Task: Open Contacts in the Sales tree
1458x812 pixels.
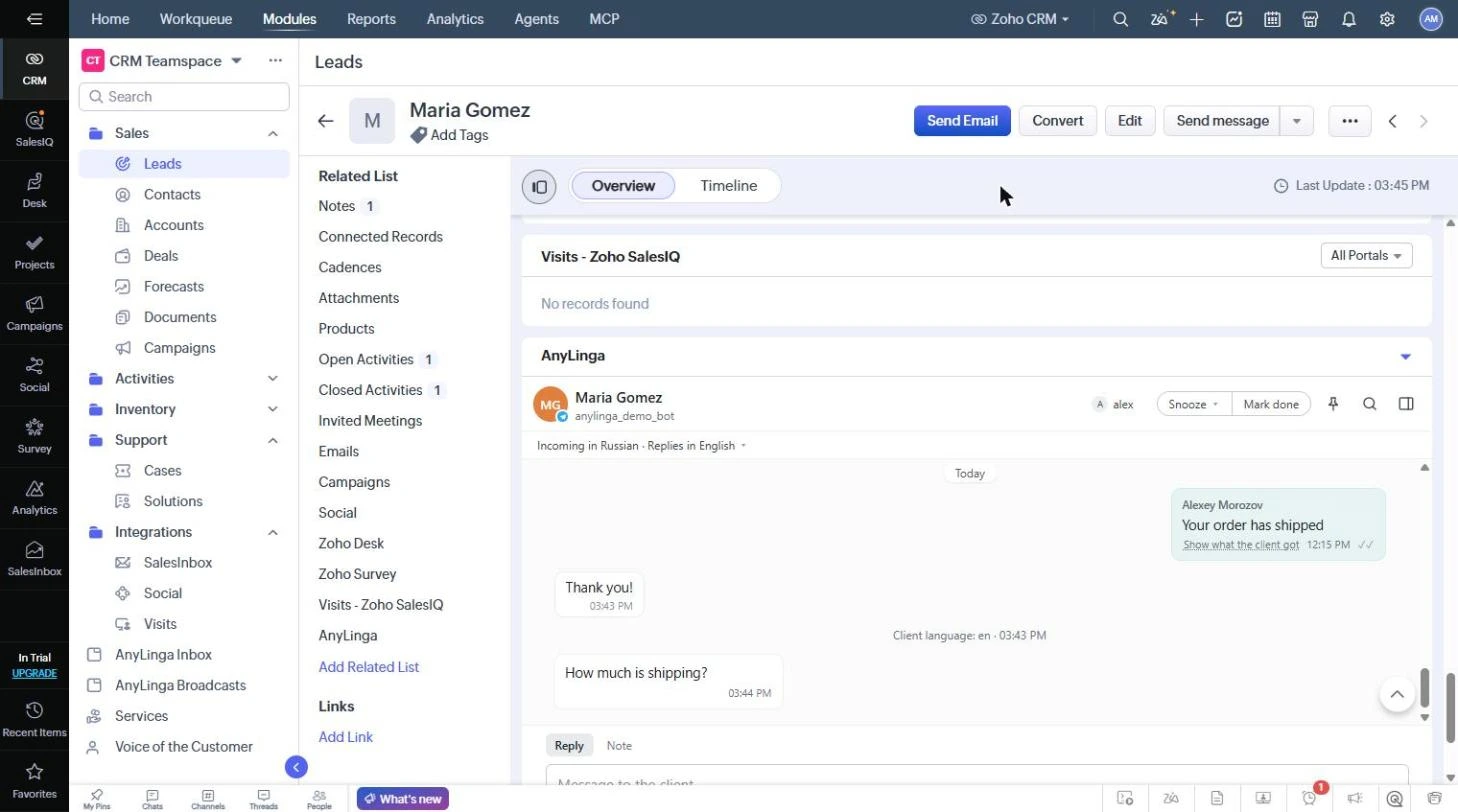Action: coord(172,195)
